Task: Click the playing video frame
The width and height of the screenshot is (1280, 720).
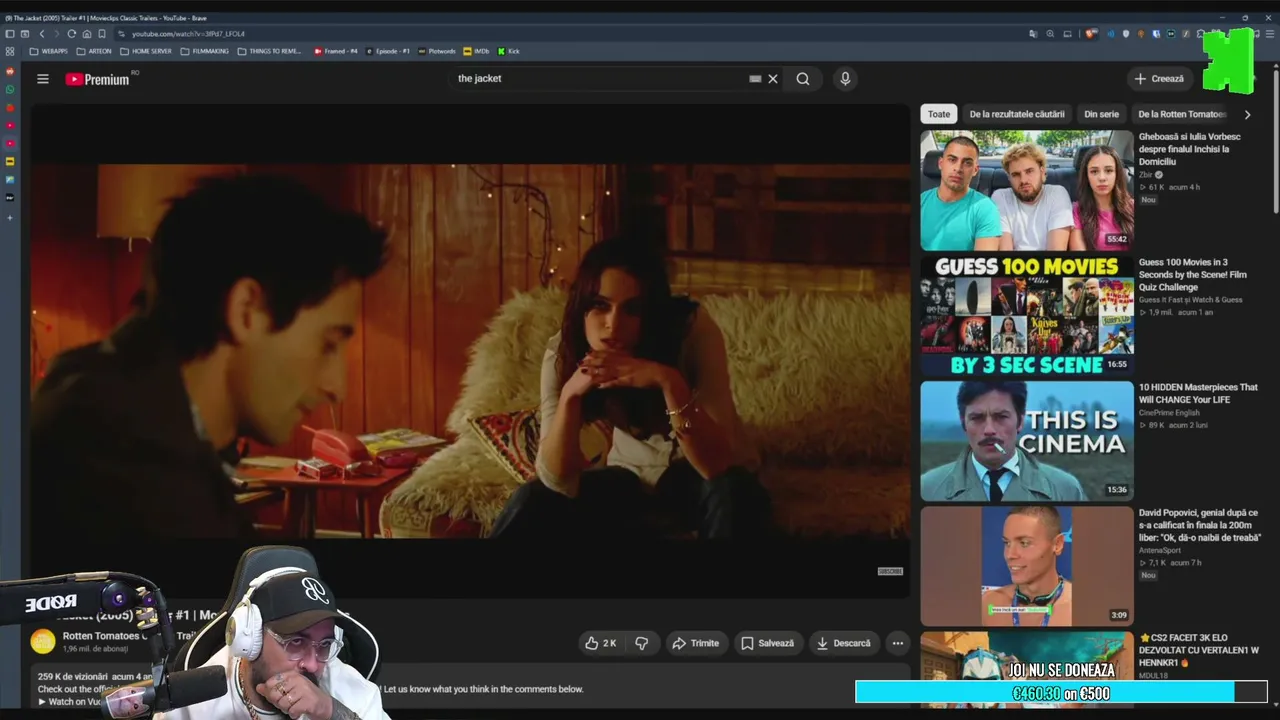Action: pos(470,351)
